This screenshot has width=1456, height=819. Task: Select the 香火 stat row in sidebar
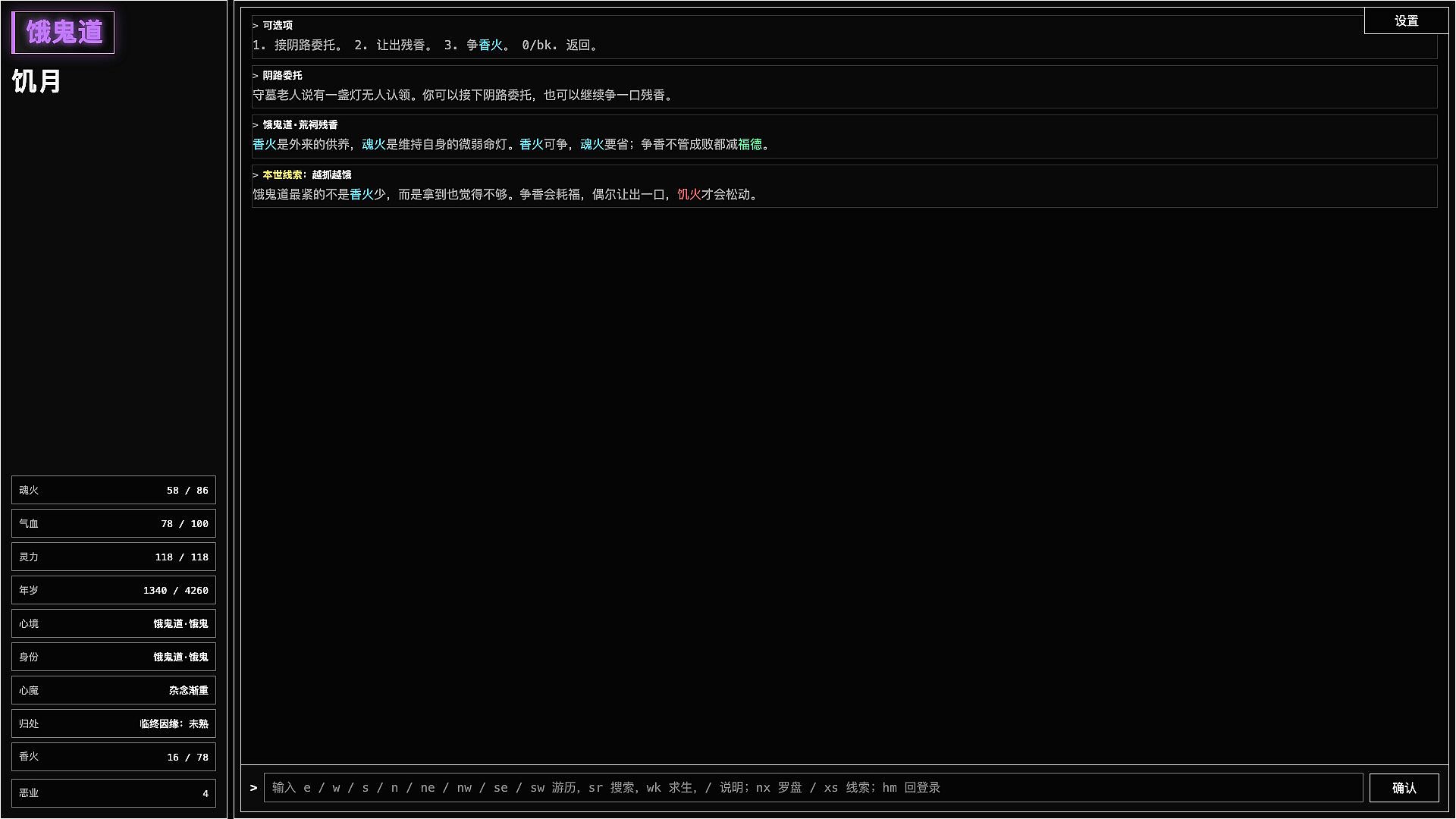point(114,757)
